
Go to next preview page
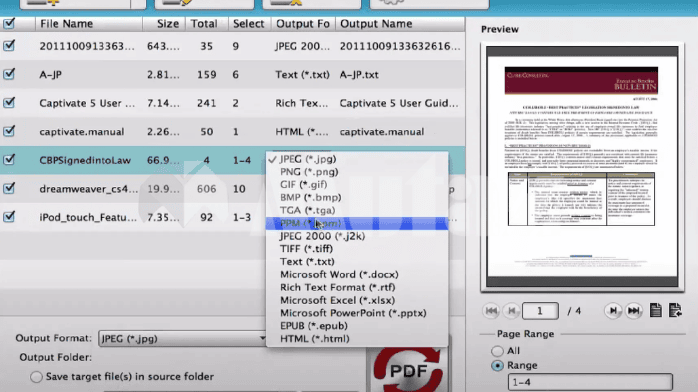613,311
